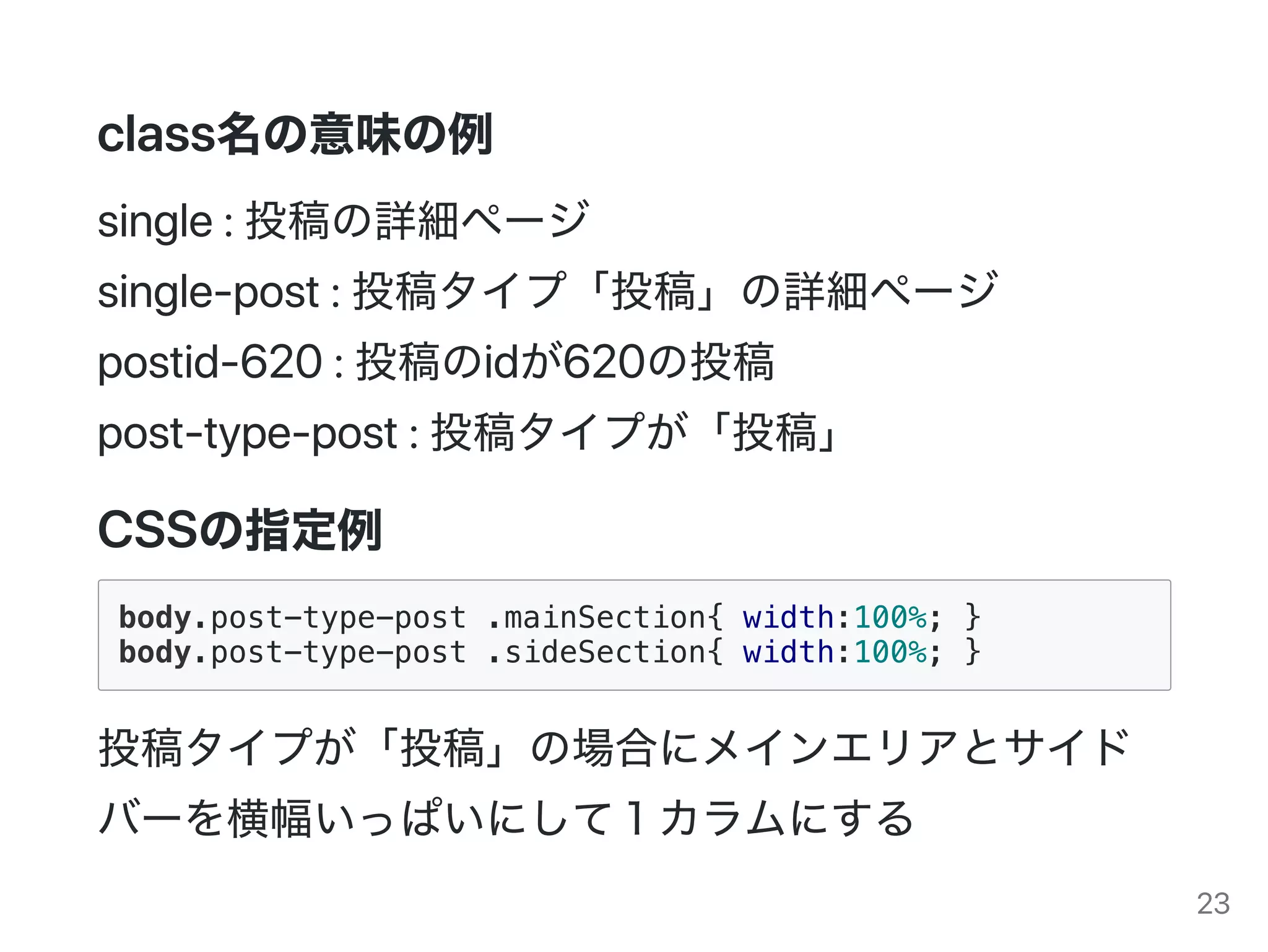Click the slide page number 23

pyautogui.click(x=1213, y=904)
